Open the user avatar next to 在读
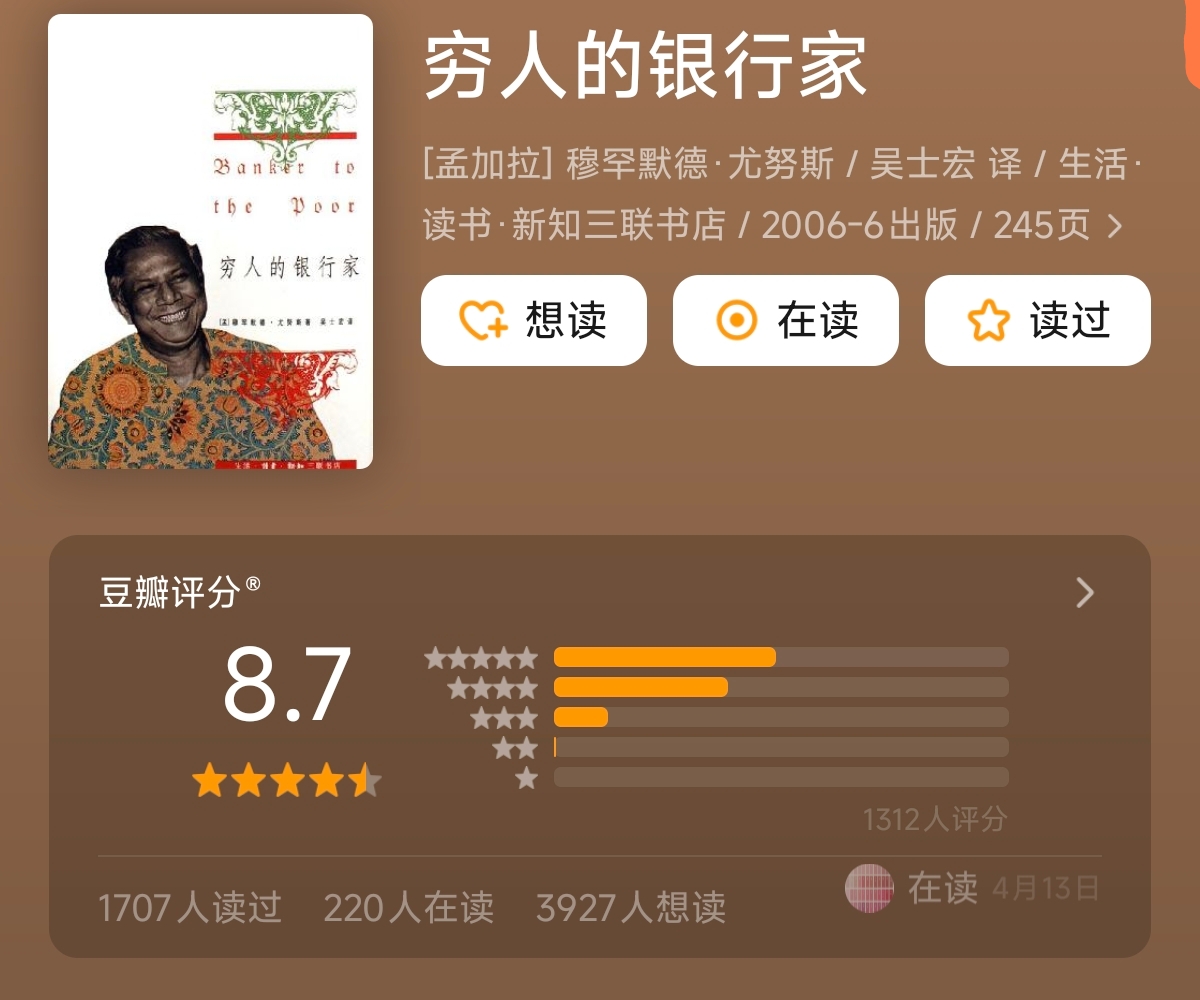This screenshot has height=1000, width=1200. click(868, 887)
